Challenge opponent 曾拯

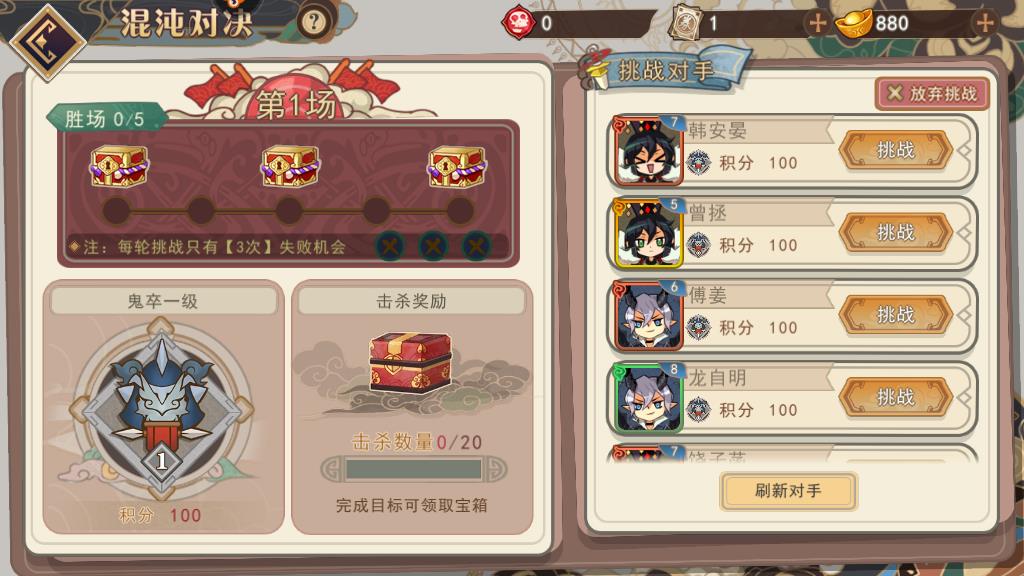click(895, 232)
